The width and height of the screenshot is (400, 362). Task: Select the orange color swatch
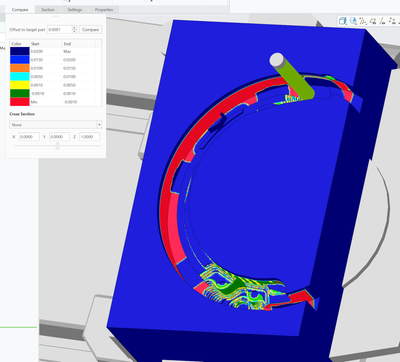click(20, 68)
